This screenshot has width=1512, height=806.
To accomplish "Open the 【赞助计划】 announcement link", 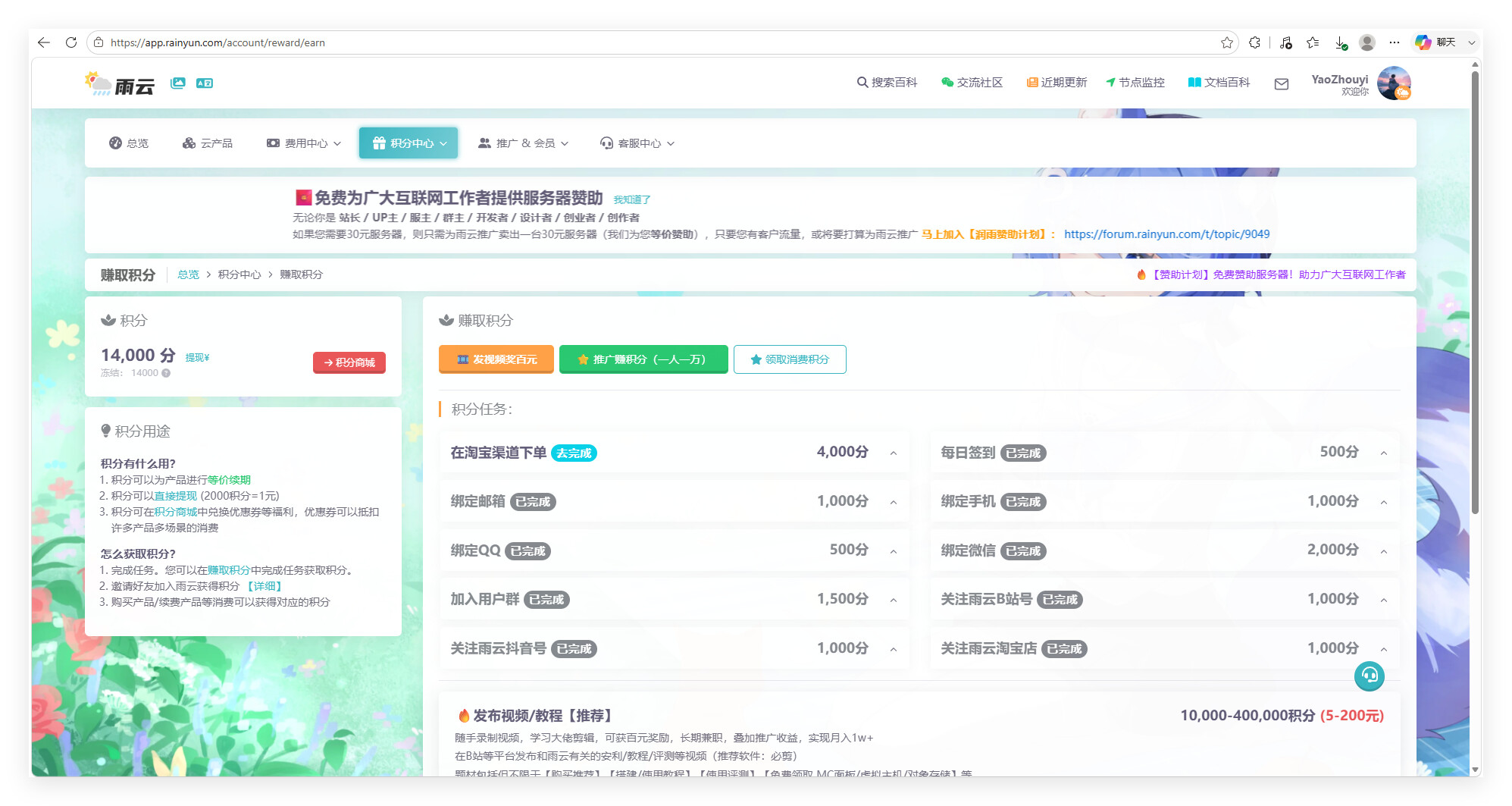I will (x=1271, y=274).
